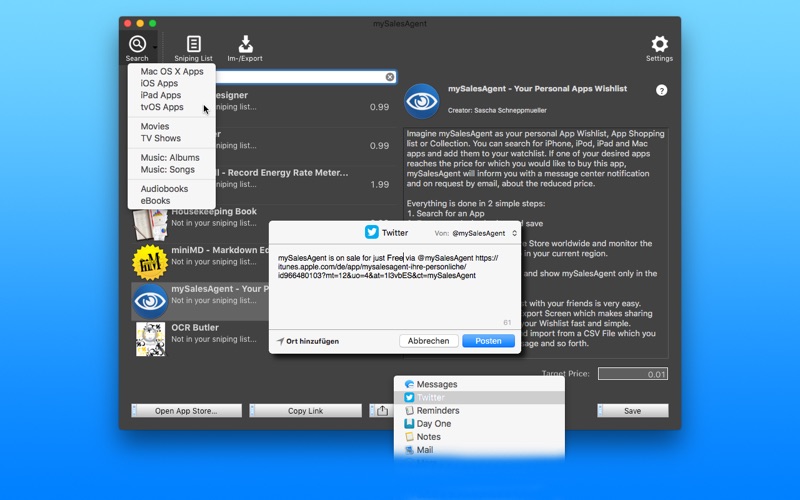800x500 pixels.
Task: Open the Sniping List toolbar item
Action: (193, 48)
